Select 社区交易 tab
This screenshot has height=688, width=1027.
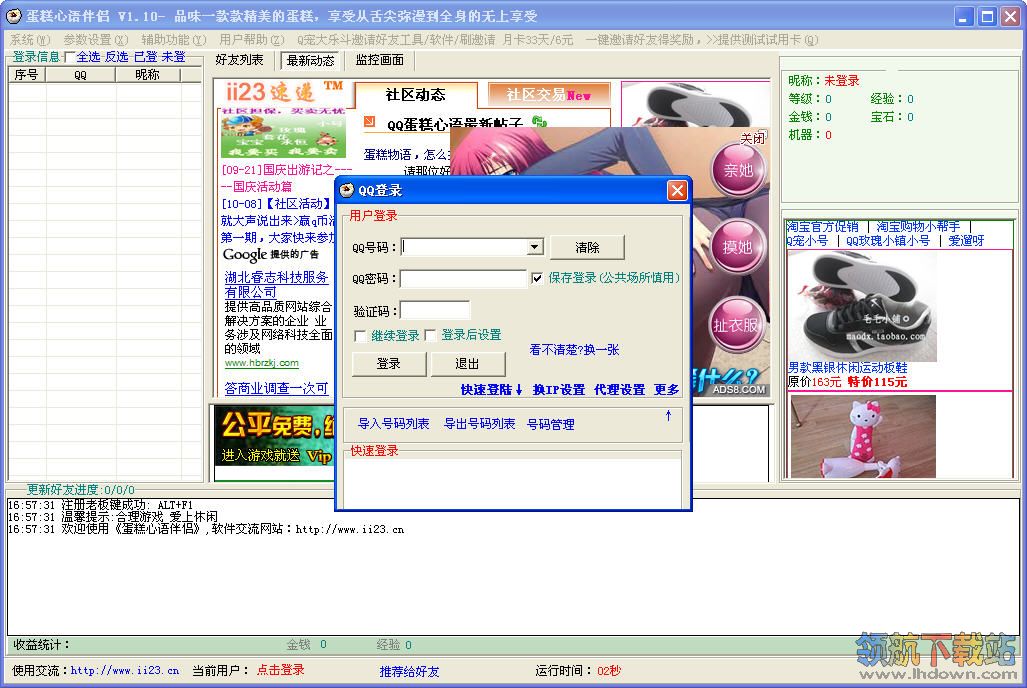(549, 95)
